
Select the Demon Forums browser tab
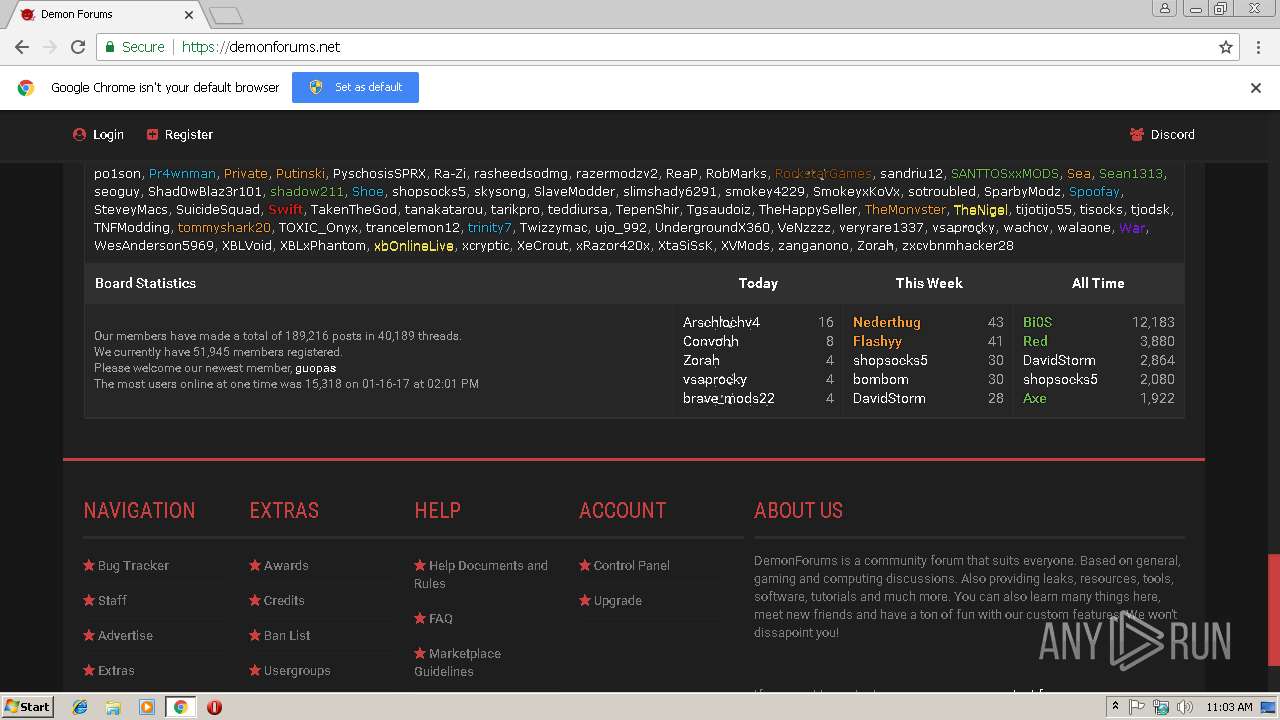point(105,15)
